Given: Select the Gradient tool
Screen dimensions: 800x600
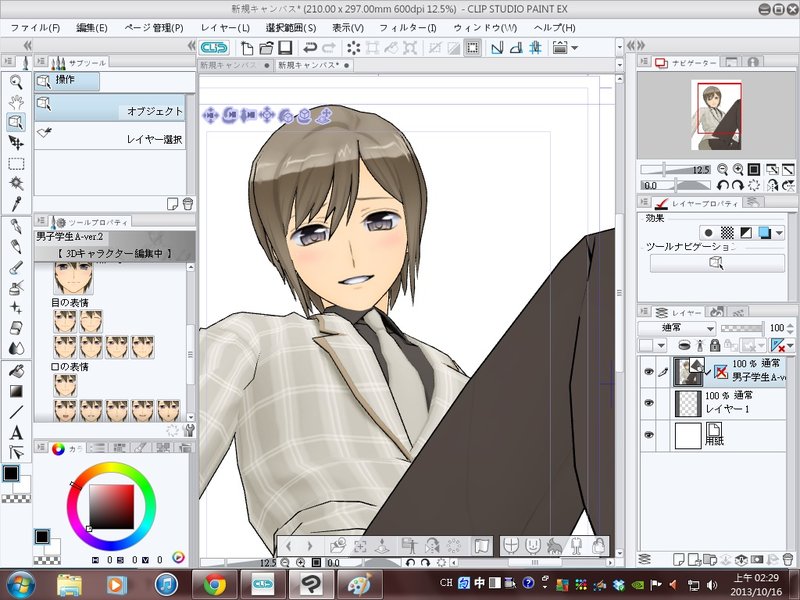Looking at the screenshot, I should 16,391.
